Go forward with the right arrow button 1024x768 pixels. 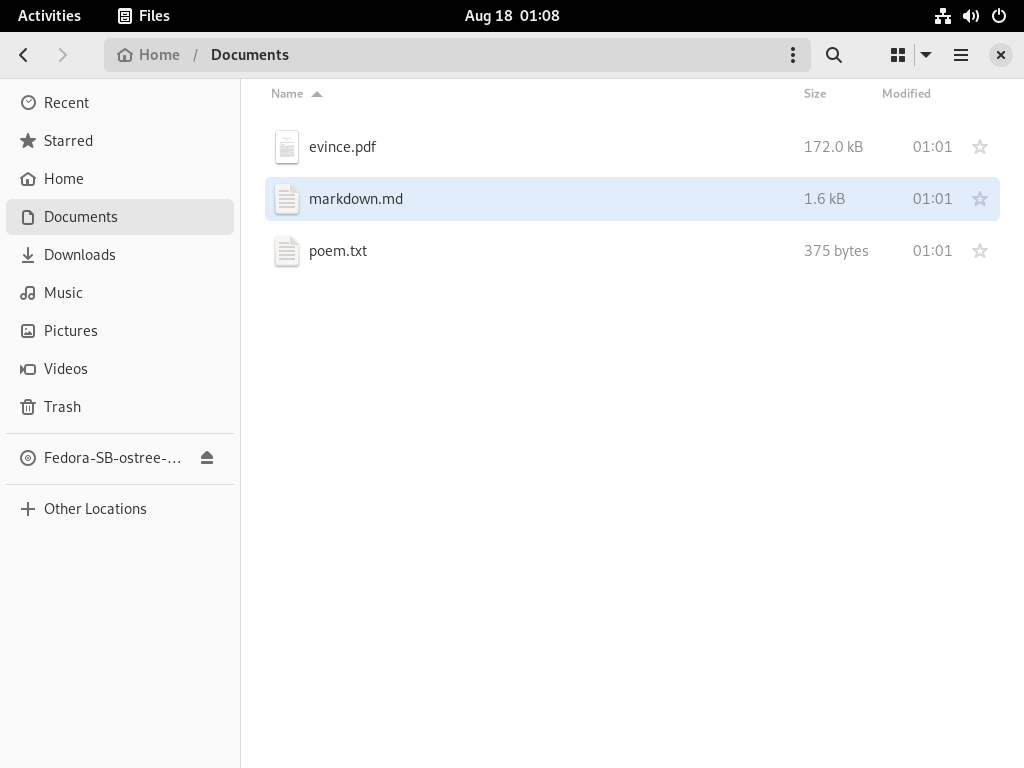63,55
